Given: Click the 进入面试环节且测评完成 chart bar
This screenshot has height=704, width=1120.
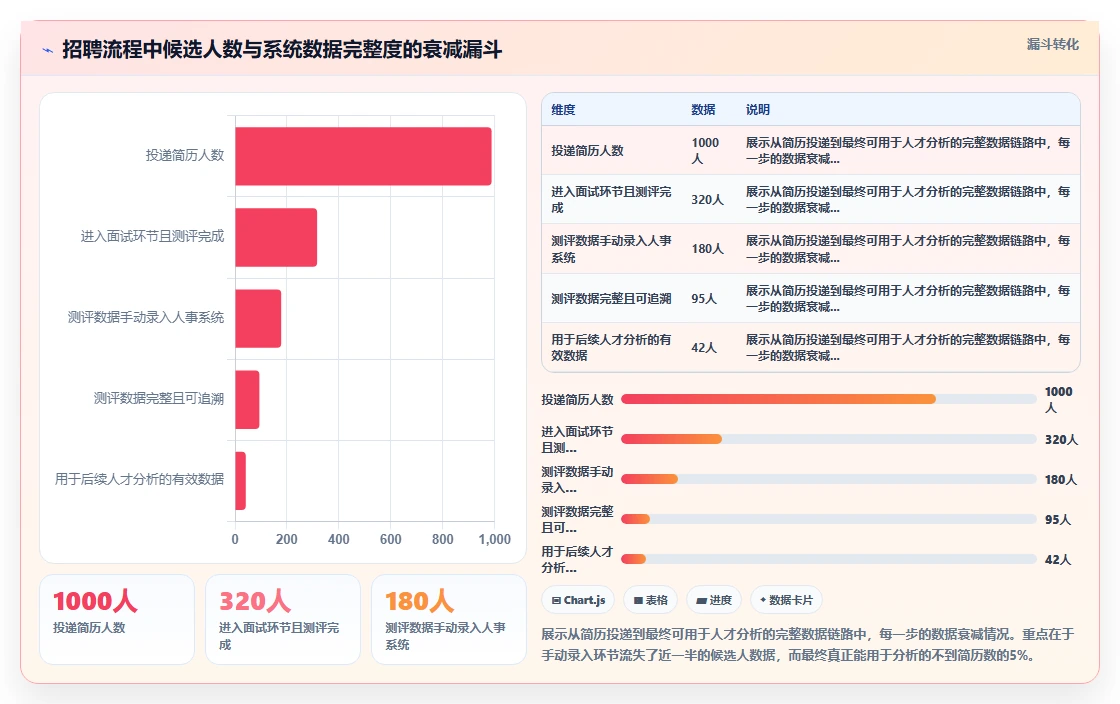Looking at the screenshot, I should click(276, 237).
